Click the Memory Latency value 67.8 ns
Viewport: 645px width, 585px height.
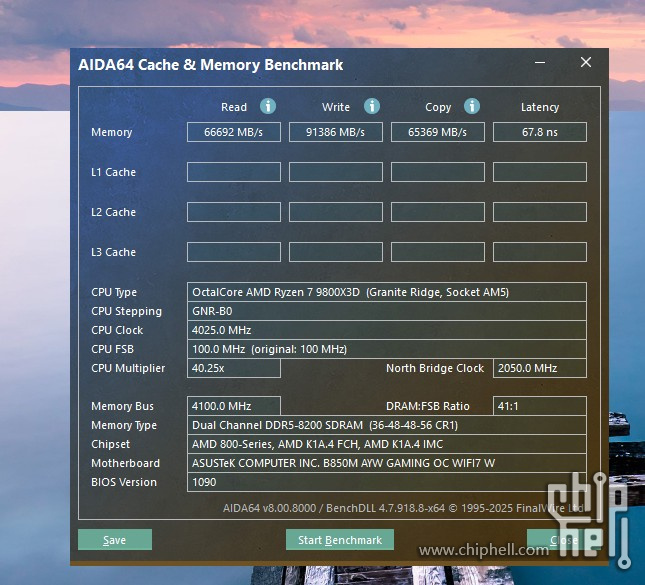tap(540, 132)
